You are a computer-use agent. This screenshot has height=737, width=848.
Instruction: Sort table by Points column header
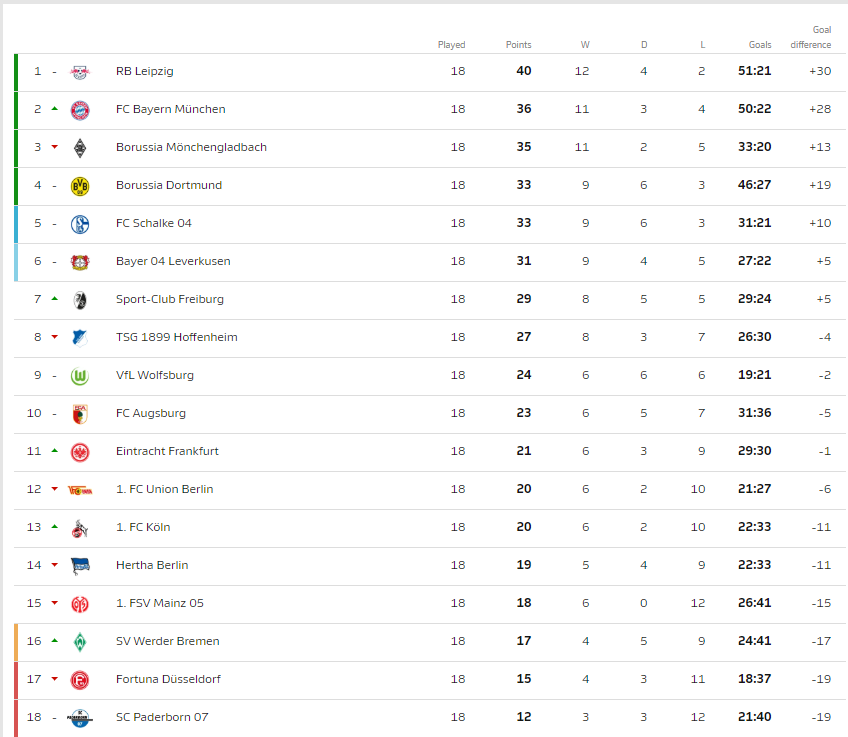(519, 45)
